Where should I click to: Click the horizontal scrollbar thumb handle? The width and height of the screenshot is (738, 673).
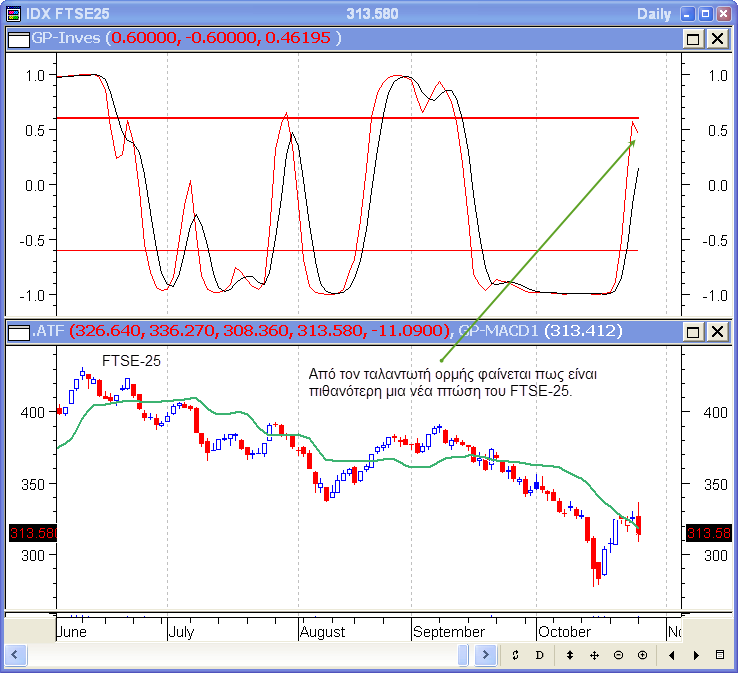tap(463, 655)
